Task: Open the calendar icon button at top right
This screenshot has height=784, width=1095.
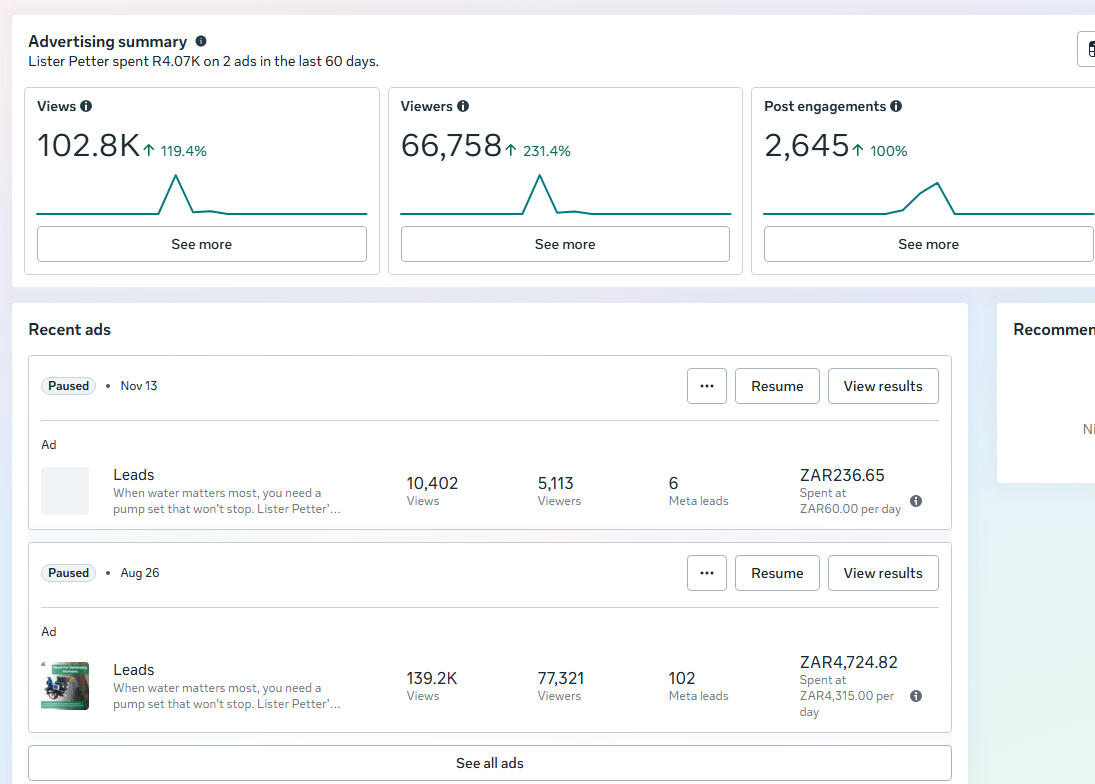Action: [1087, 48]
